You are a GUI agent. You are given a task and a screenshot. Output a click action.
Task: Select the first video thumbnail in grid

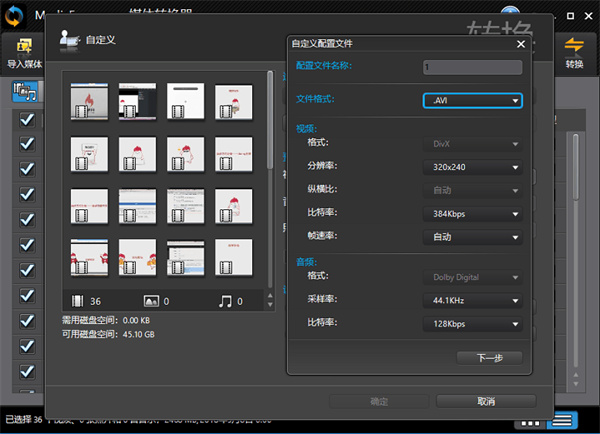click(88, 102)
